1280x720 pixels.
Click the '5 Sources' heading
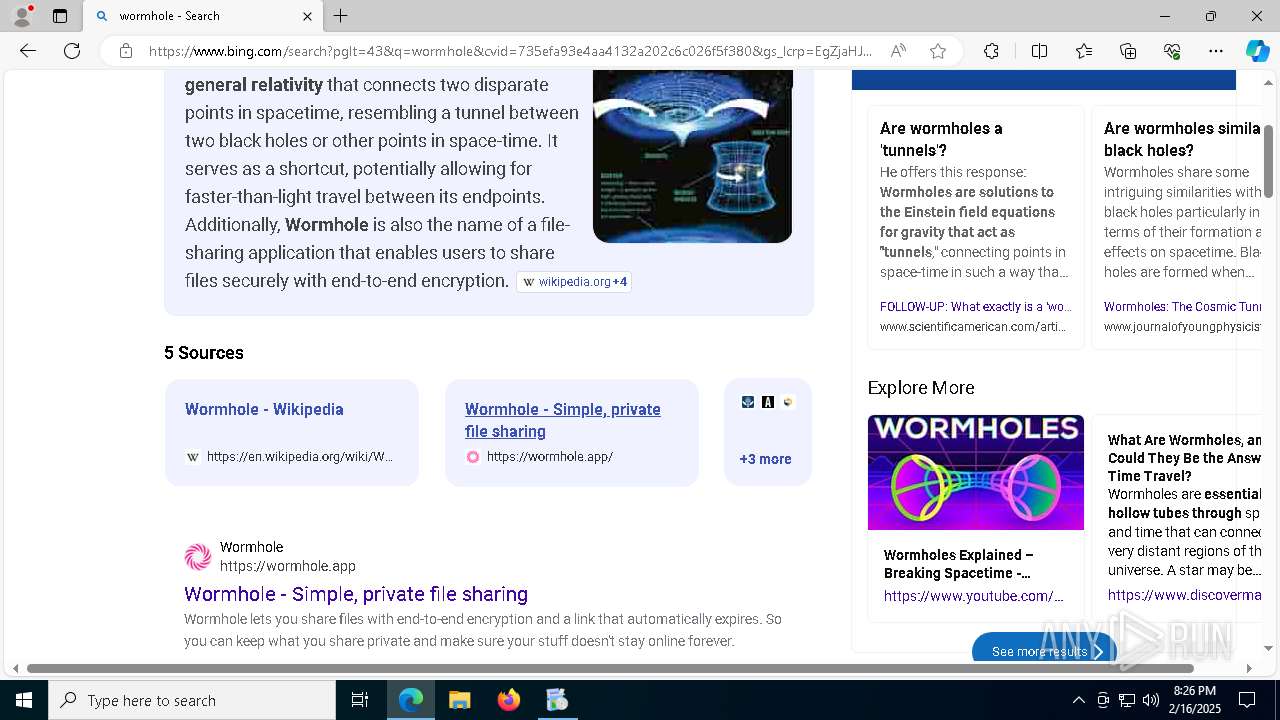(x=204, y=353)
